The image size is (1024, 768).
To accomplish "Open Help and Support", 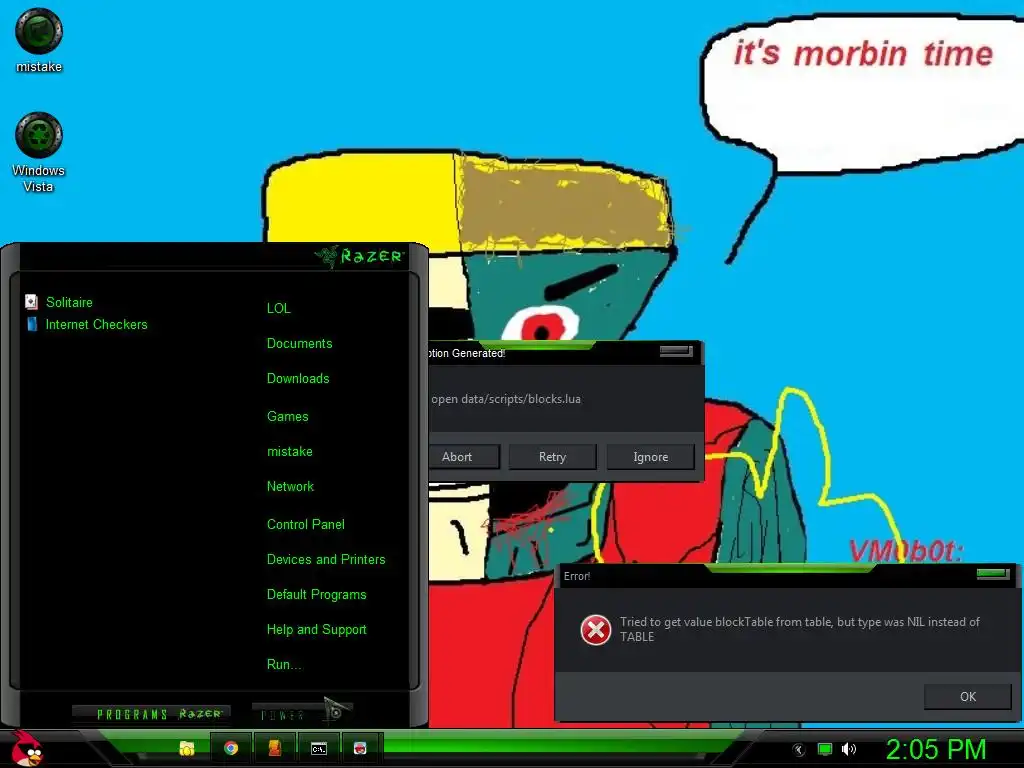I will click(x=316, y=630).
